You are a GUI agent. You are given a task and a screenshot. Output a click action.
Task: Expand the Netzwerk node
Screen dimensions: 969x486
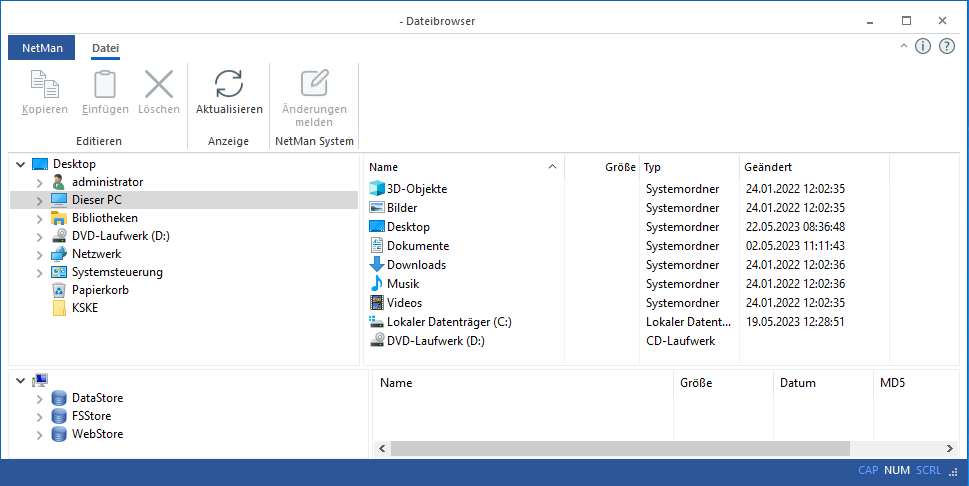pyautogui.click(x=40, y=255)
